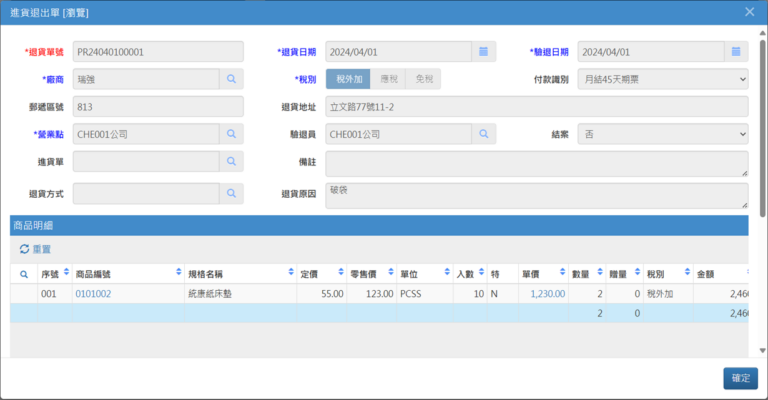Open the 結案 dropdown
The width and height of the screenshot is (768, 400).
(663, 134)
